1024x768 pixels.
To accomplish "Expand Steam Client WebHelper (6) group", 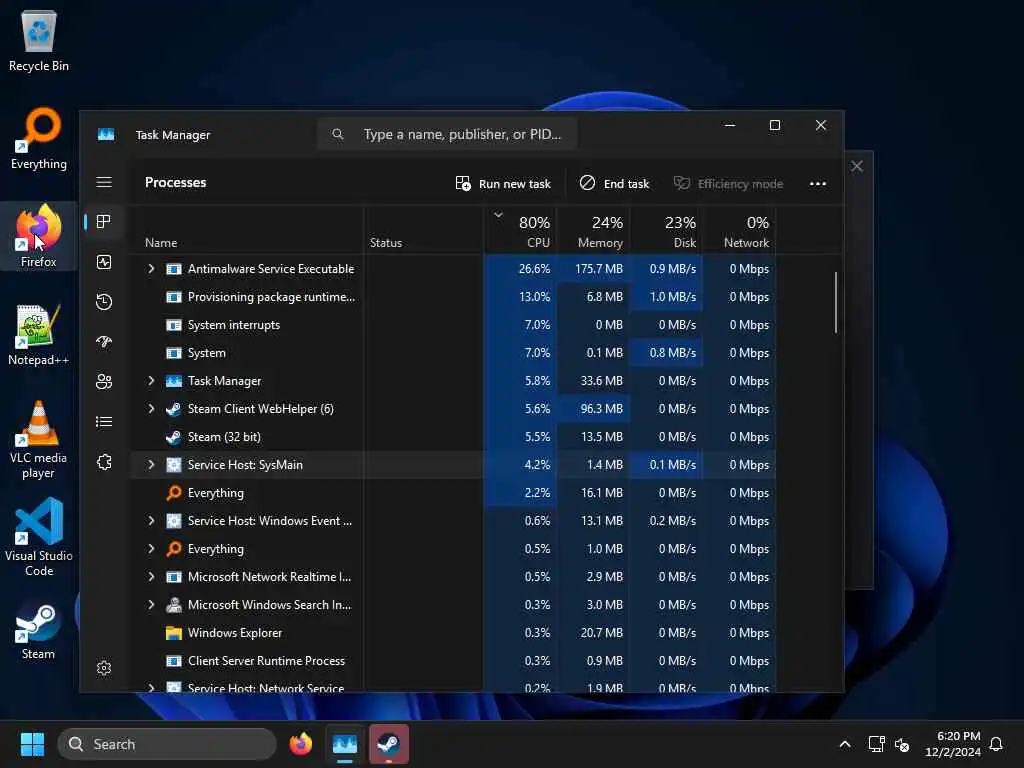I will (151, 409).
